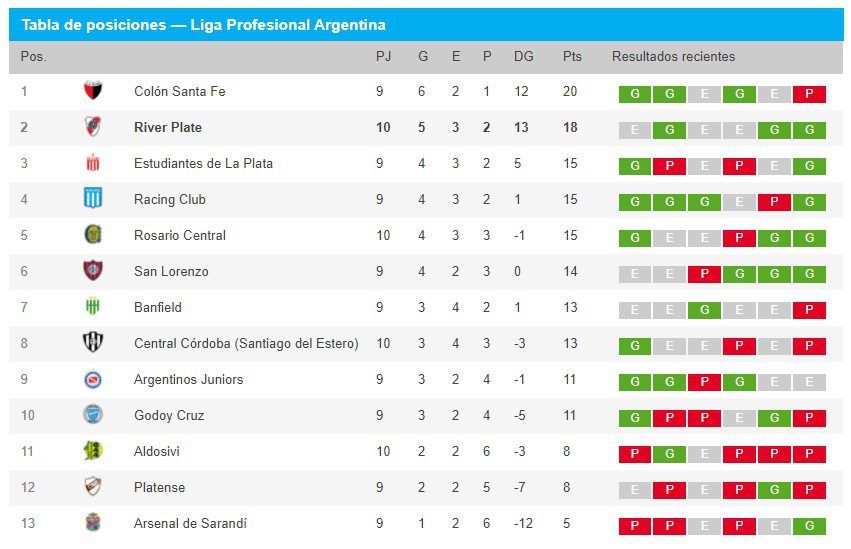This screenshot has height=549, width=851.
Task: Select the Aldosivi club crest
Action: click(93, 451)
